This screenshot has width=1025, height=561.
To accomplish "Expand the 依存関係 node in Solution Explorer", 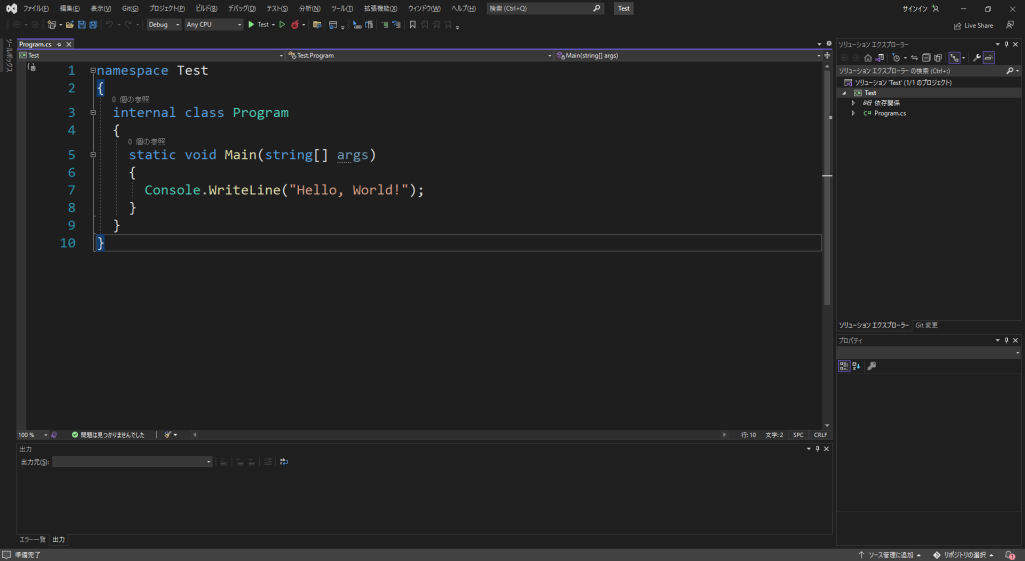I will (853, 103).
